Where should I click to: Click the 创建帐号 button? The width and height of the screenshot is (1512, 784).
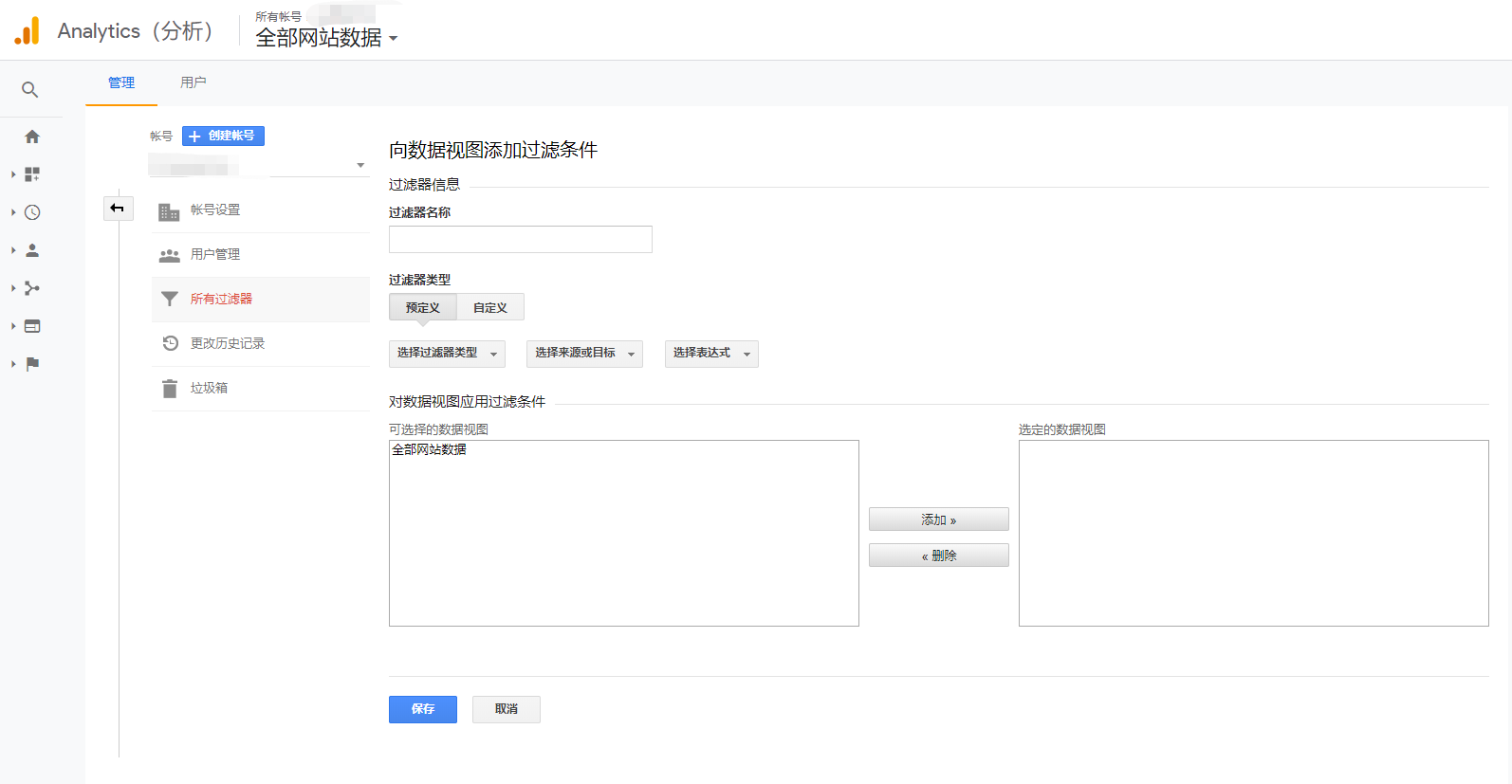pyautogui.click(x=223, y=137)
